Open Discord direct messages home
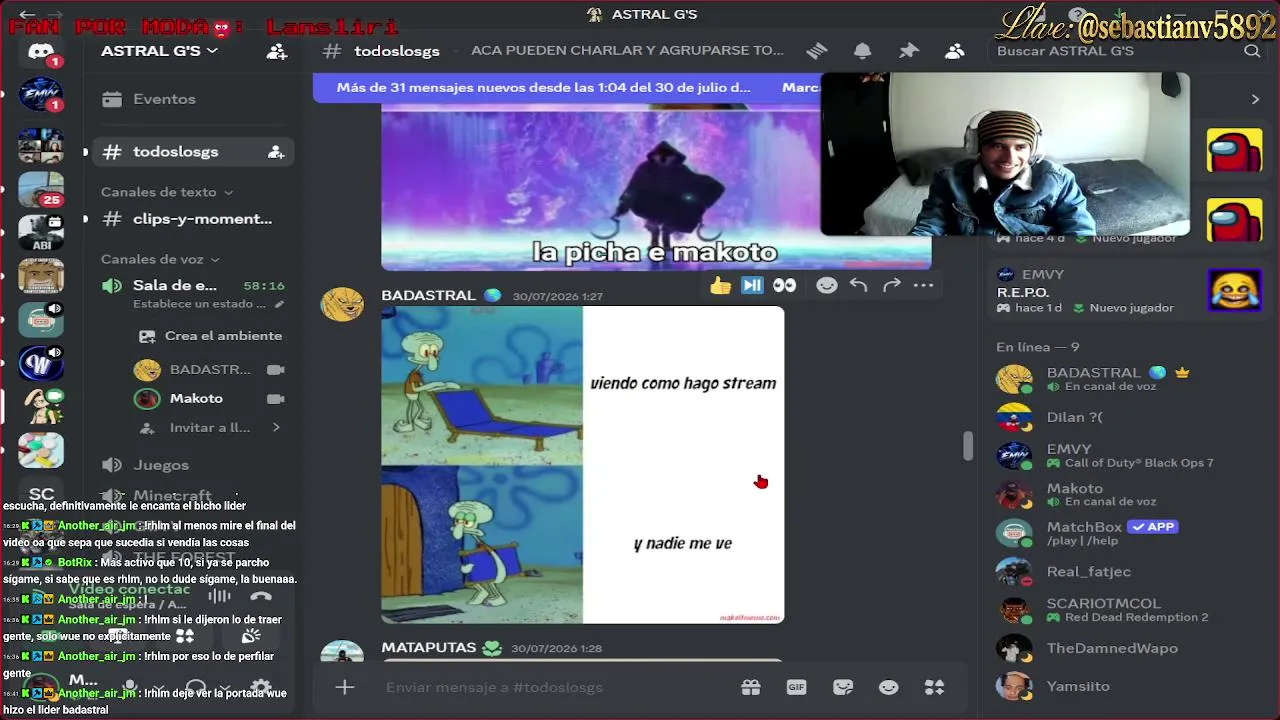Image resolution: width=1280 pixels, height=720 pixels. [41, 52]
